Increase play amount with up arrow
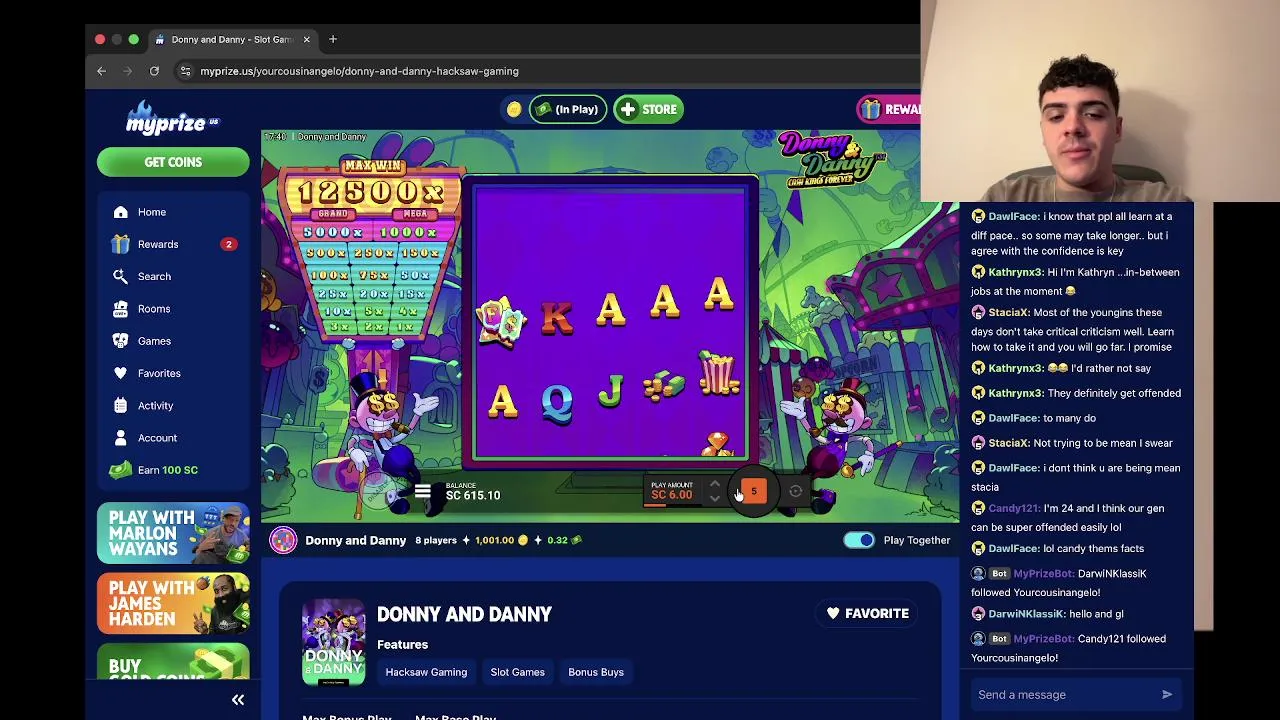 pos(714,484)
